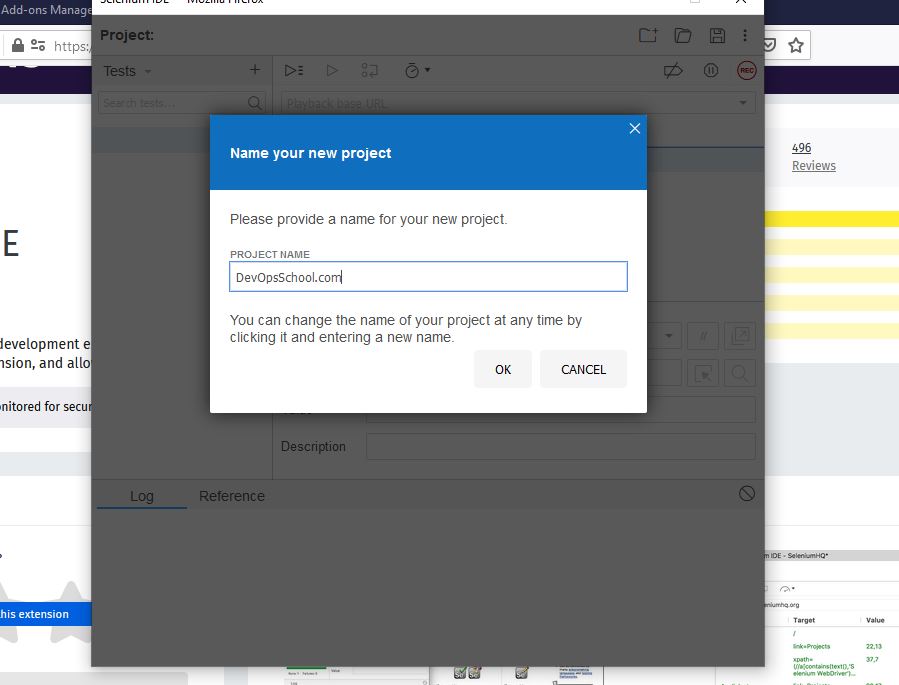Open the three-dot more options menu
Image resolution: width=899 pixels, height=685 pixels.
pyautogui.click(x=745, y=36)
